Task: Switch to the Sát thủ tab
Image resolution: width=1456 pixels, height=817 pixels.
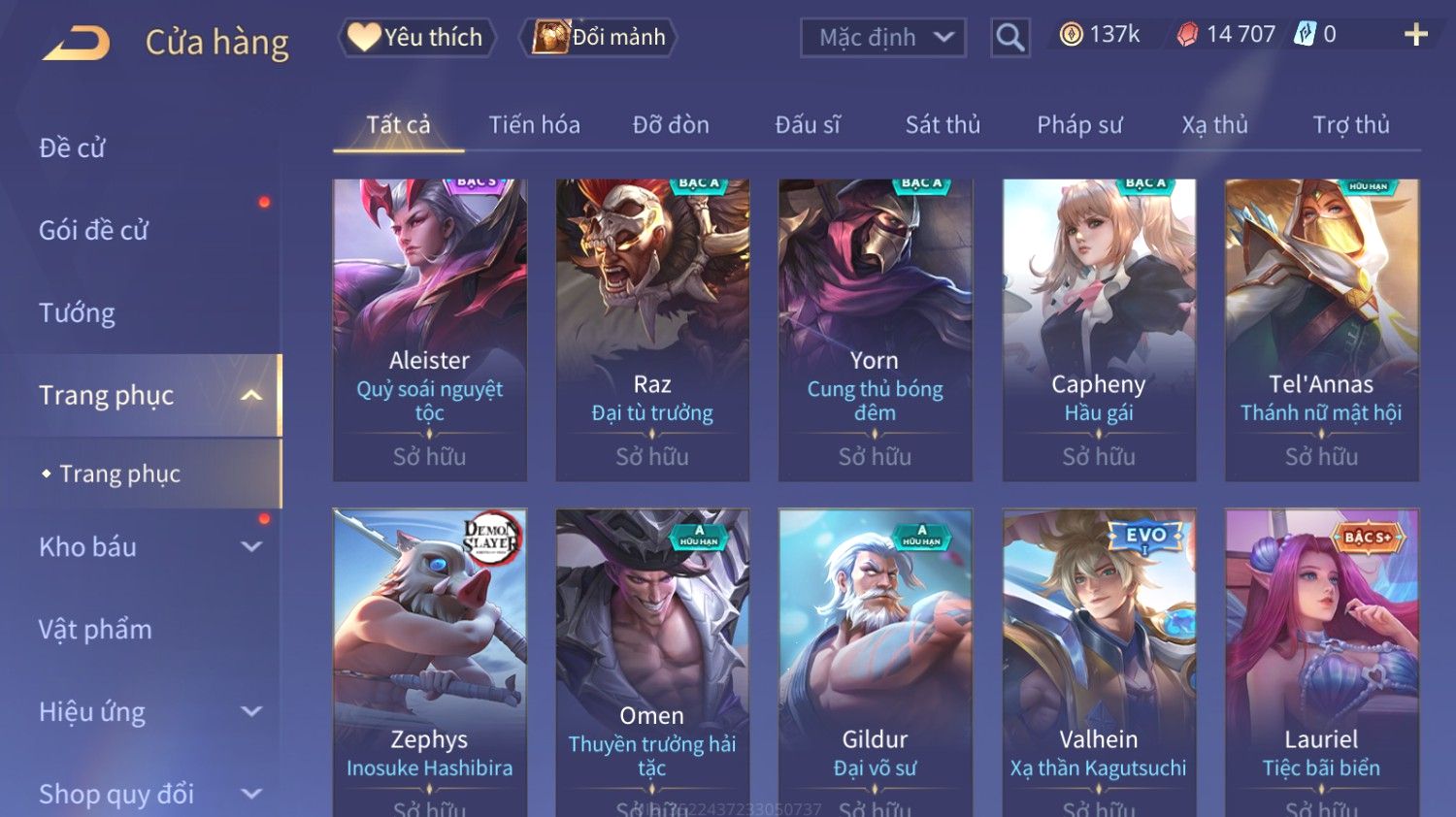Action: pyautogui.click(x=943, y=125)
